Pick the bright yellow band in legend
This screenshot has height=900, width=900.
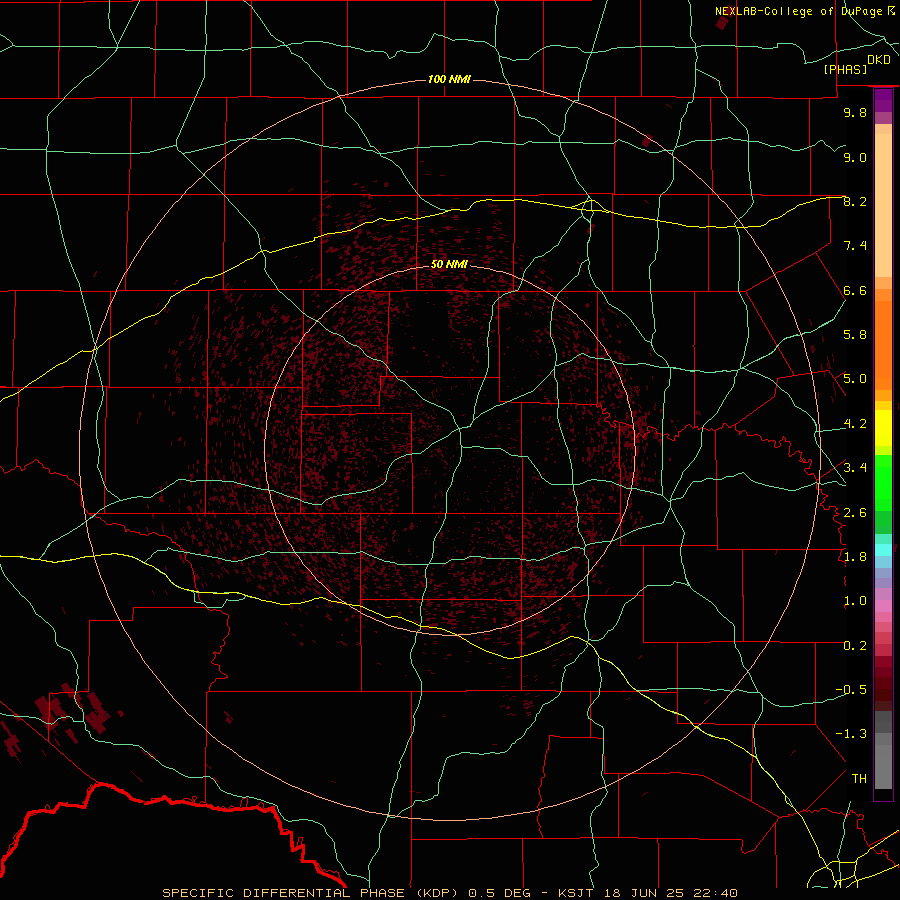coord(883,428)
